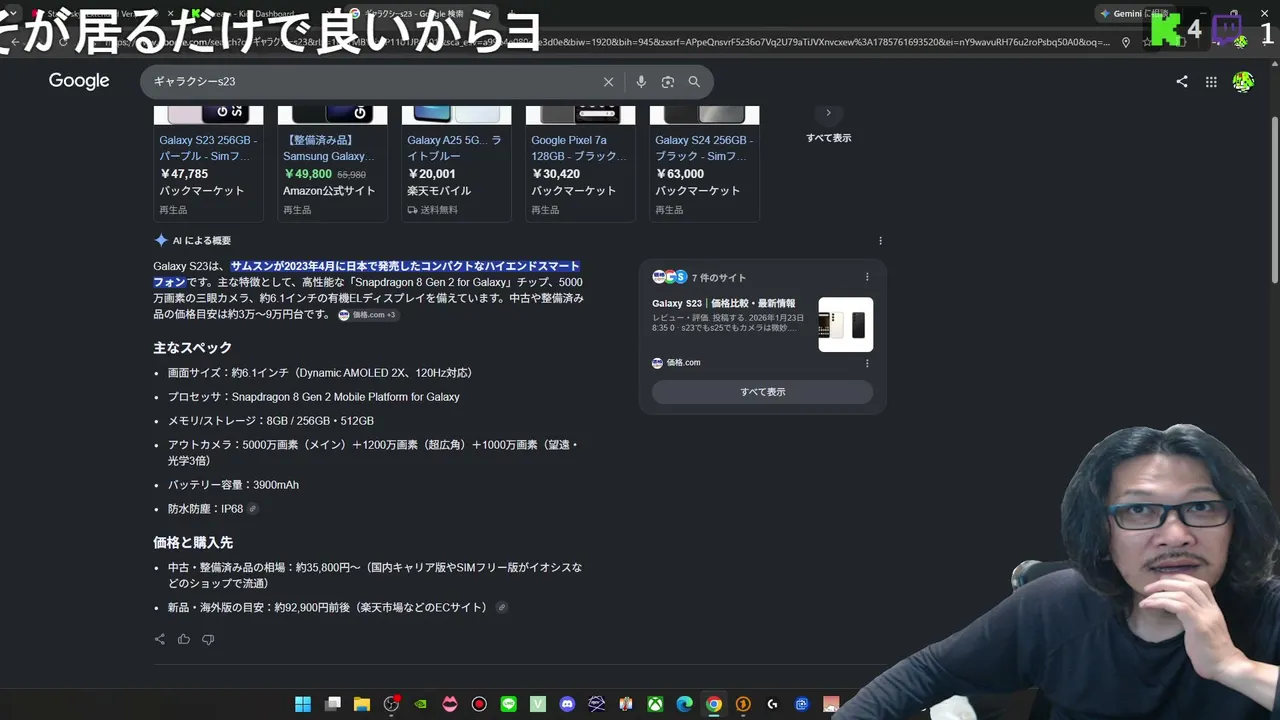Share the AI overview answer
The height and width of the screenshot is (720, 1280).
pyautogui.click(x=160, y=639)
